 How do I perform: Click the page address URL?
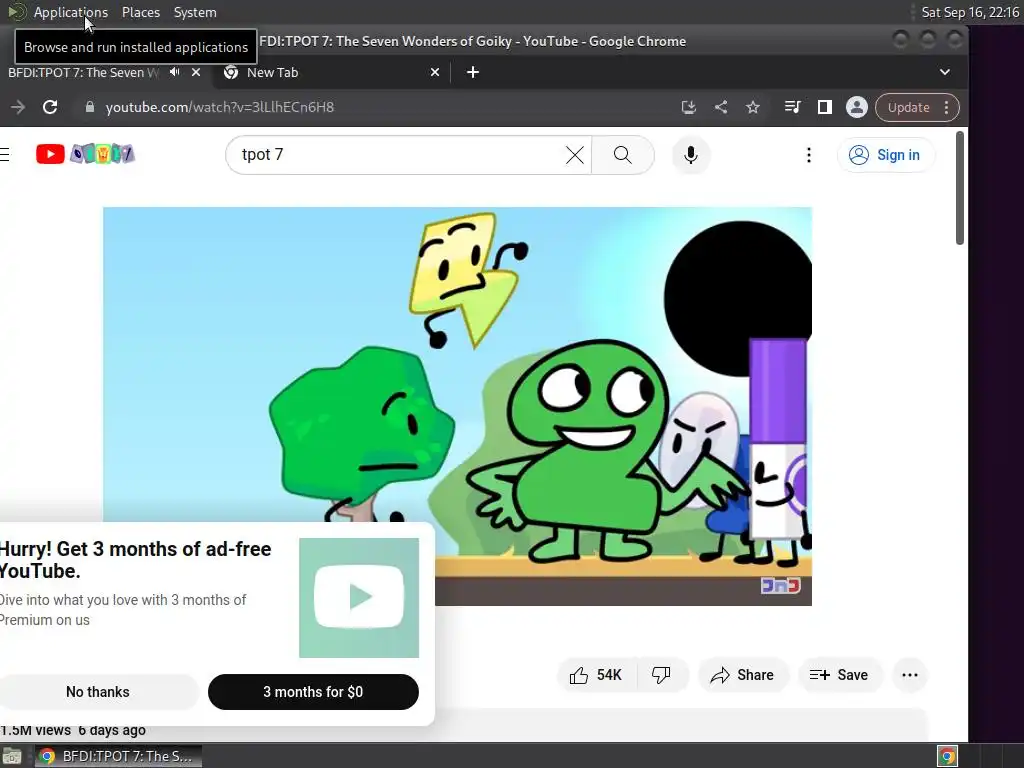pyautogui.click(x=219, y=107)
